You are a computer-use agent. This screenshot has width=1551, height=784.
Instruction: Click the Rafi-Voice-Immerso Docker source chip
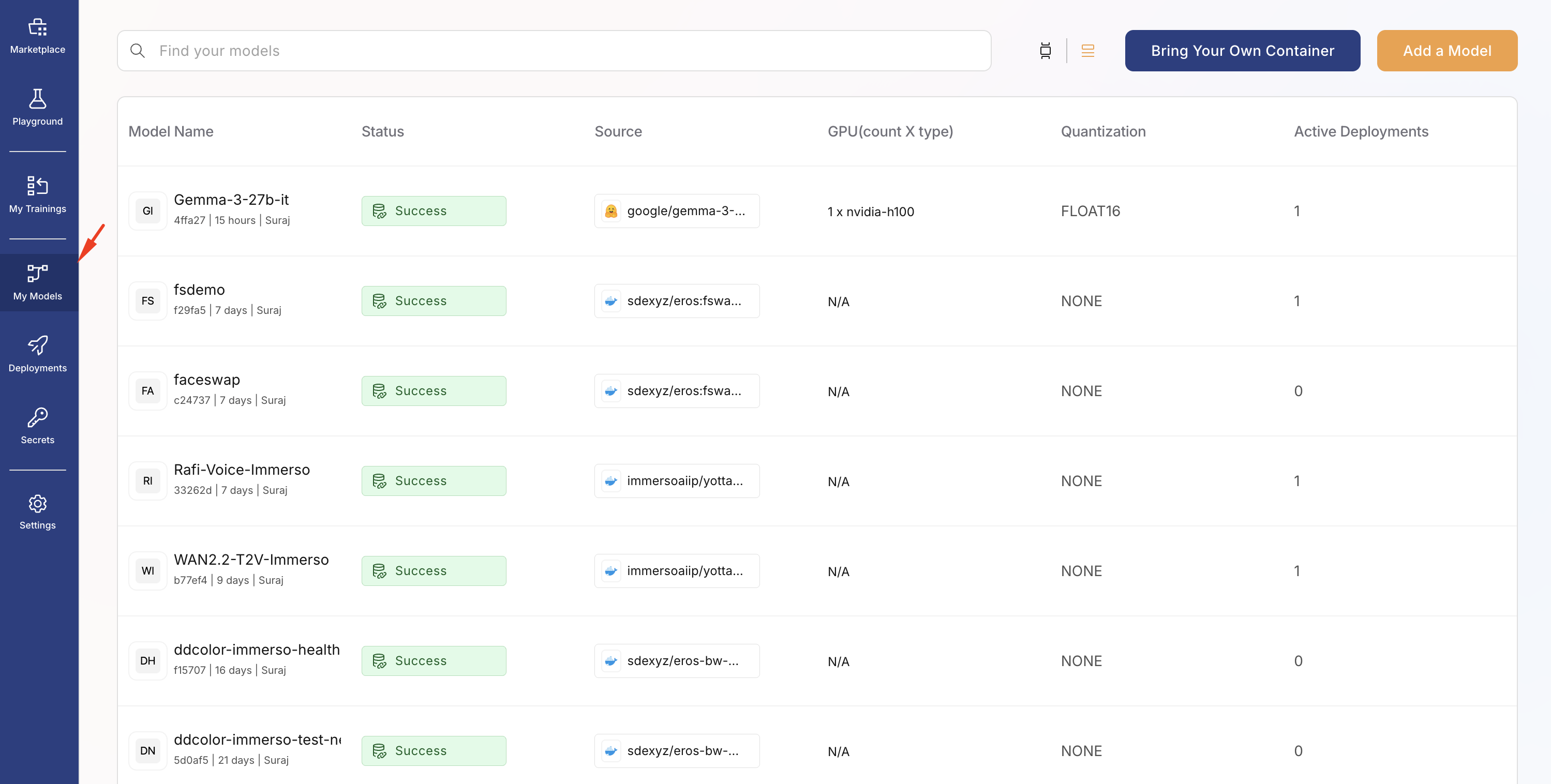point(676,481)
